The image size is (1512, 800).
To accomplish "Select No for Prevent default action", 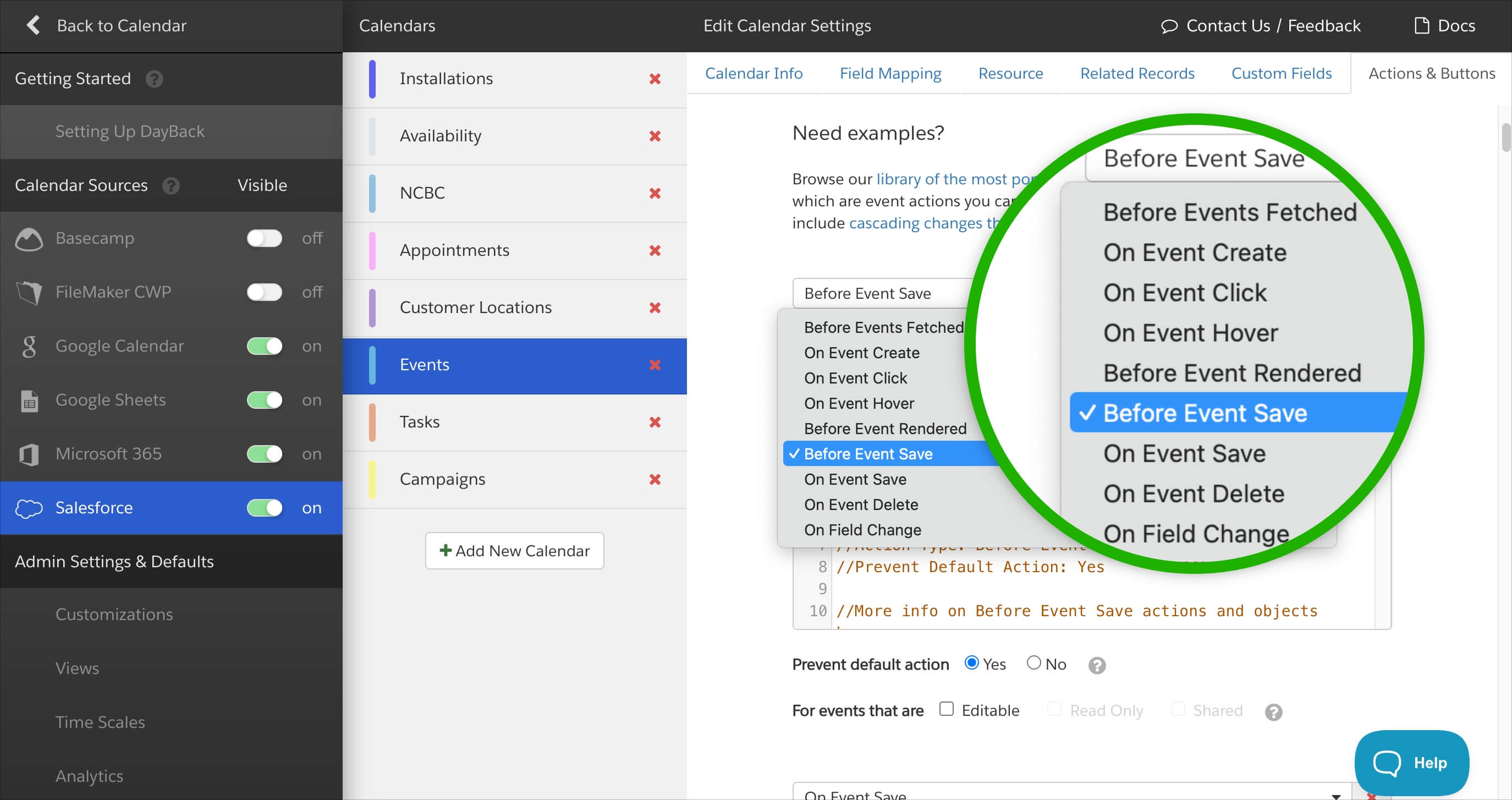I will tap(1033, 663).
